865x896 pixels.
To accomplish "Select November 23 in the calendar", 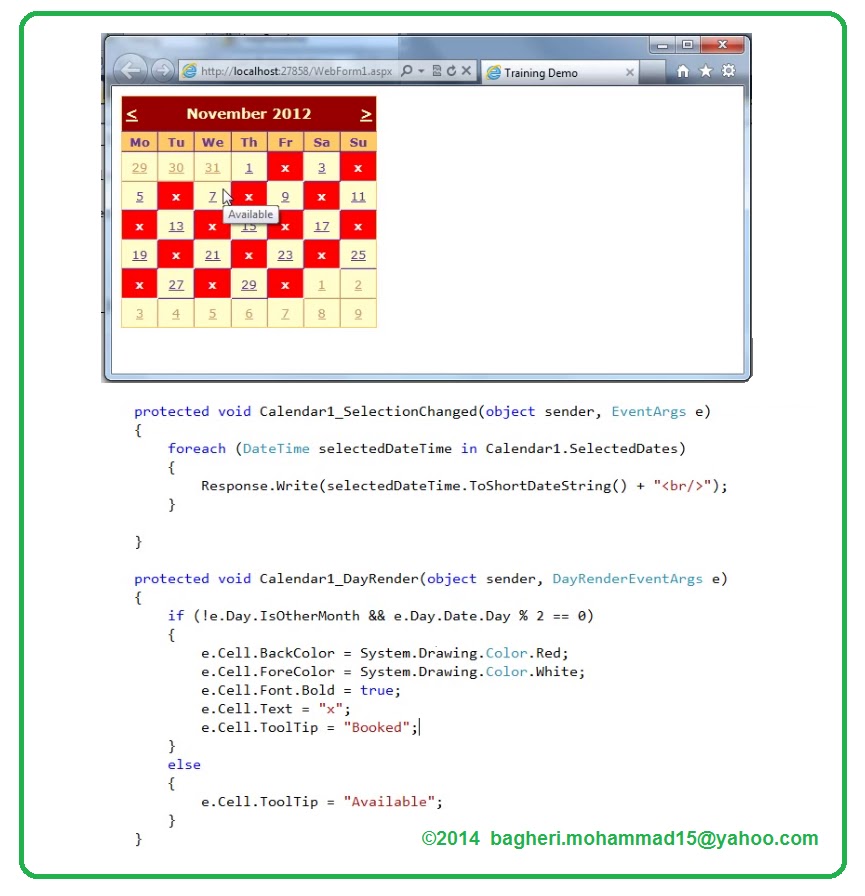I will pos(285,255).
